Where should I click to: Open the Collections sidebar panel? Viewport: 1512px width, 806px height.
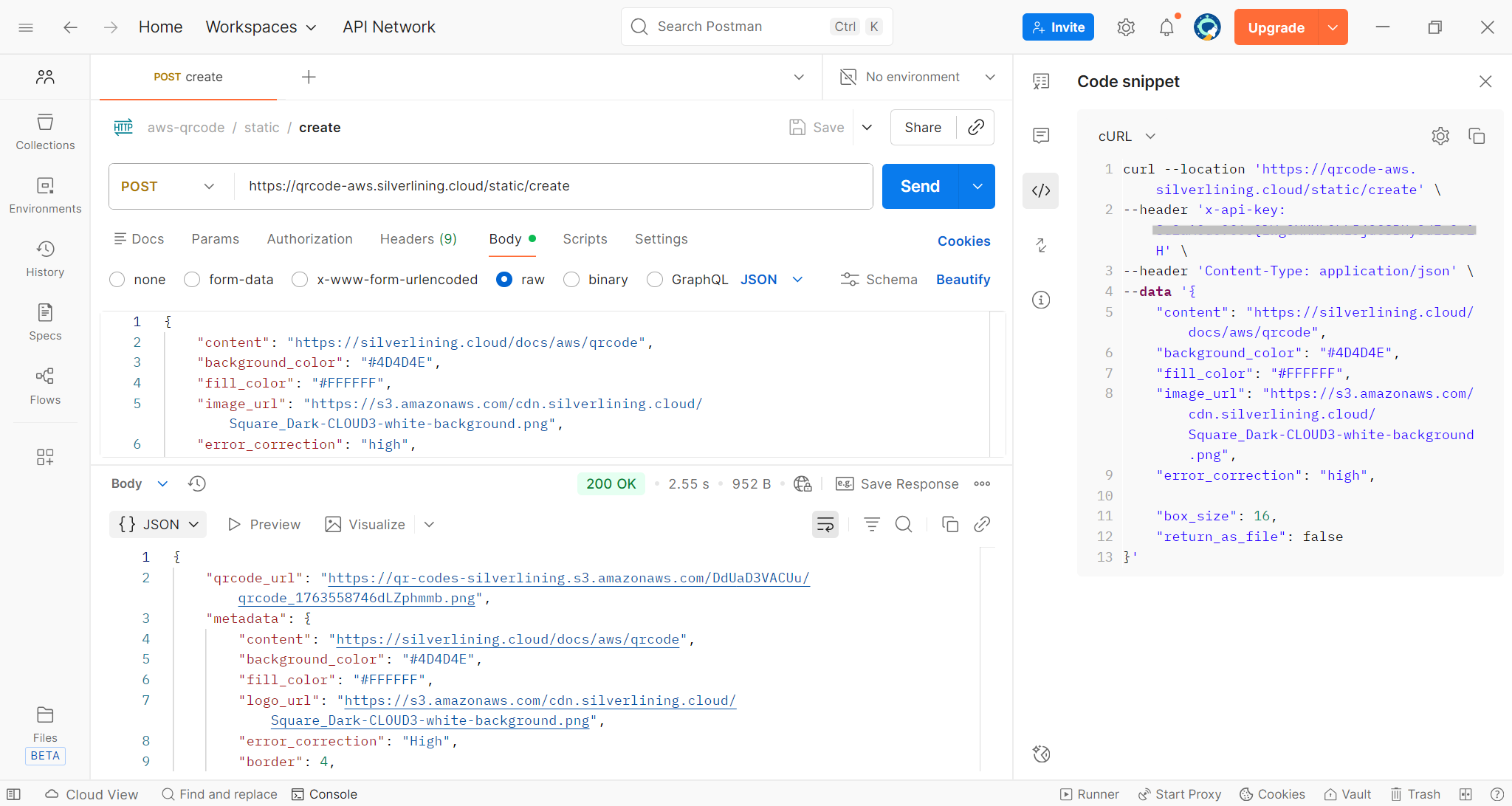[45, 131]
